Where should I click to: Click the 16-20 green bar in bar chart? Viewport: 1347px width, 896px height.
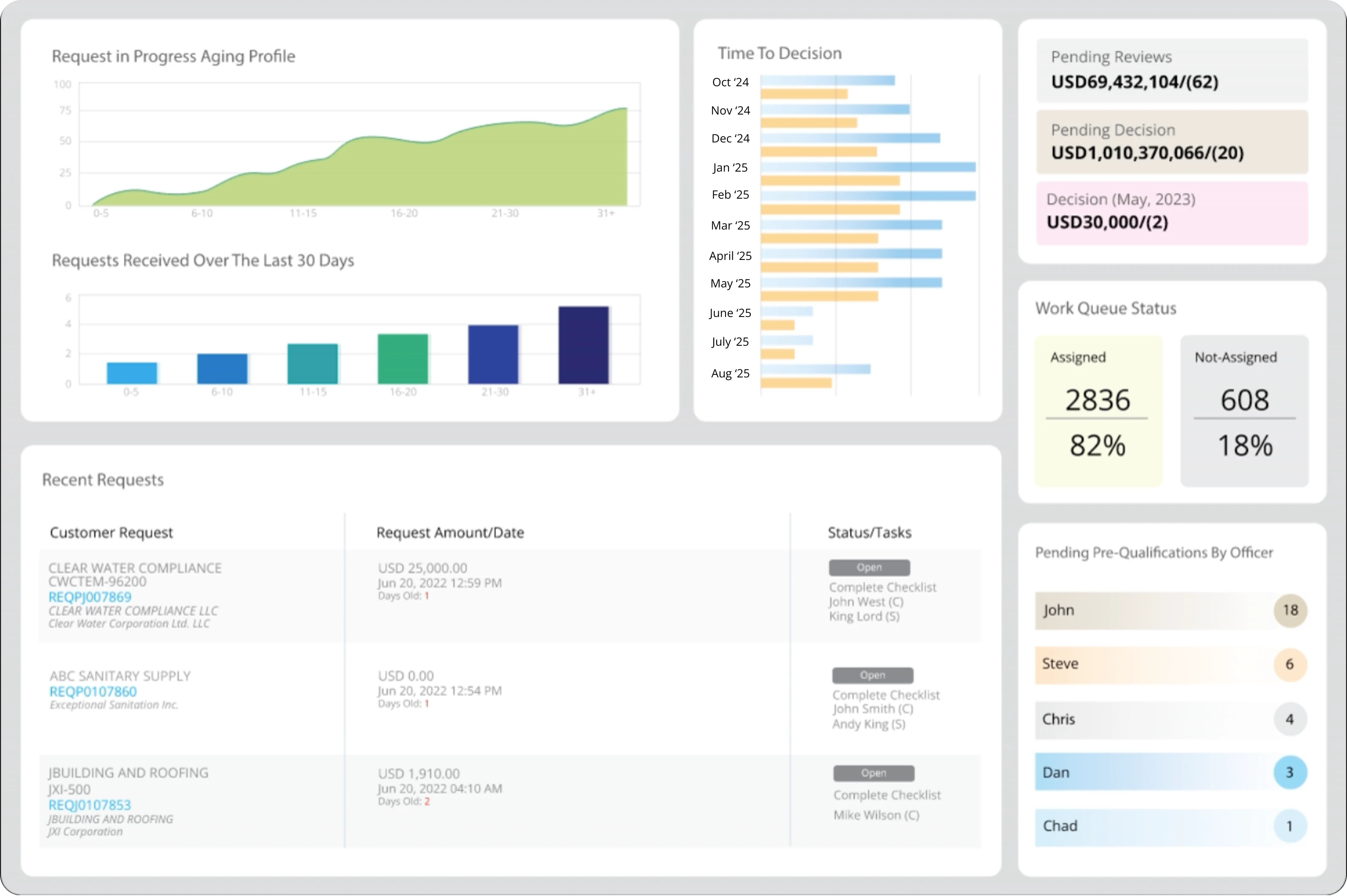[x=402, y=359]
